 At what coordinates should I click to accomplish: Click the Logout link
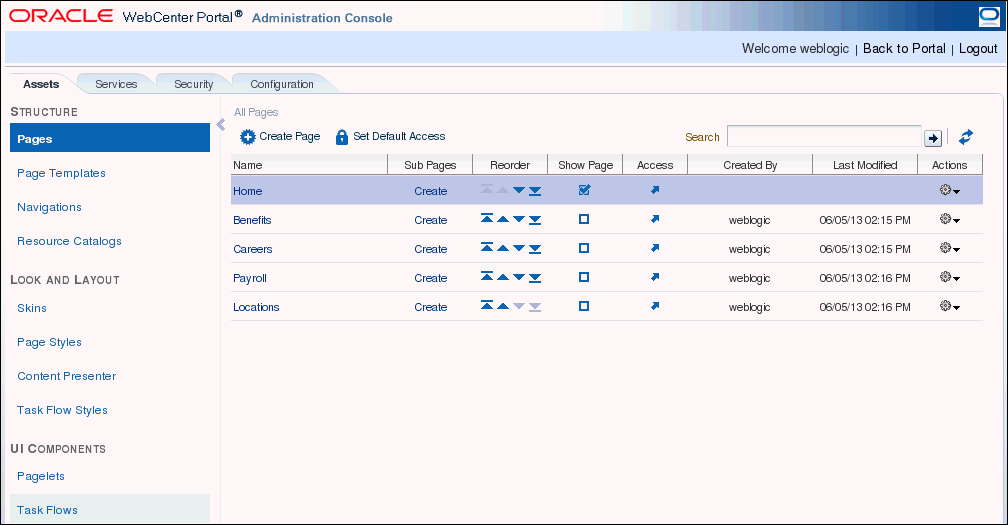[x=978, y=48]
